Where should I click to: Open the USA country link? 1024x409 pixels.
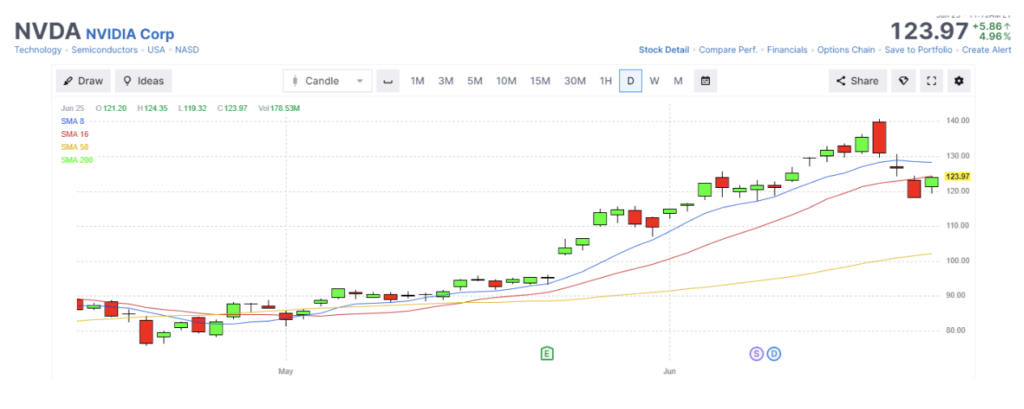(x=157, y=50)
